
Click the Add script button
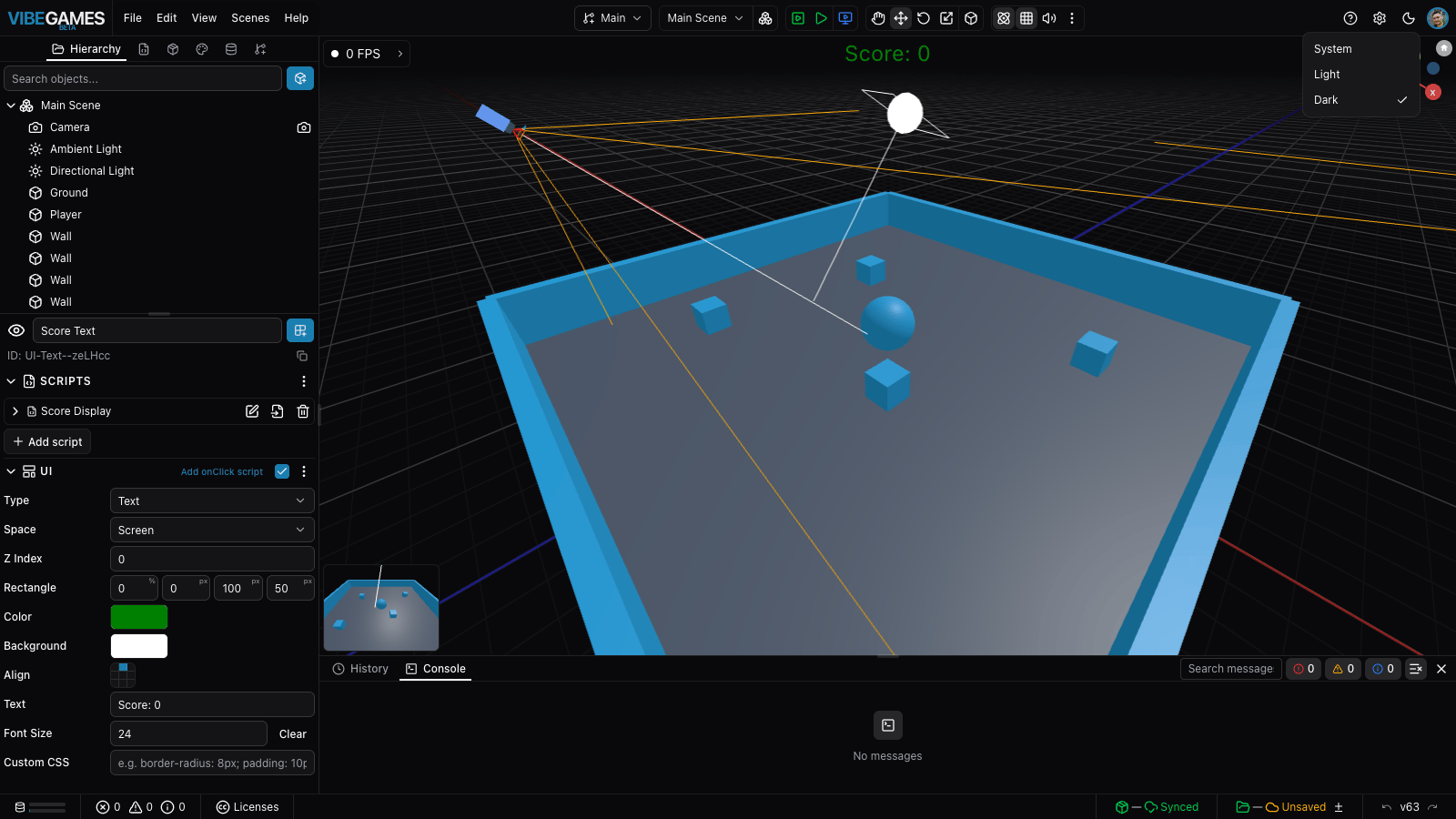tap(47, 441)
